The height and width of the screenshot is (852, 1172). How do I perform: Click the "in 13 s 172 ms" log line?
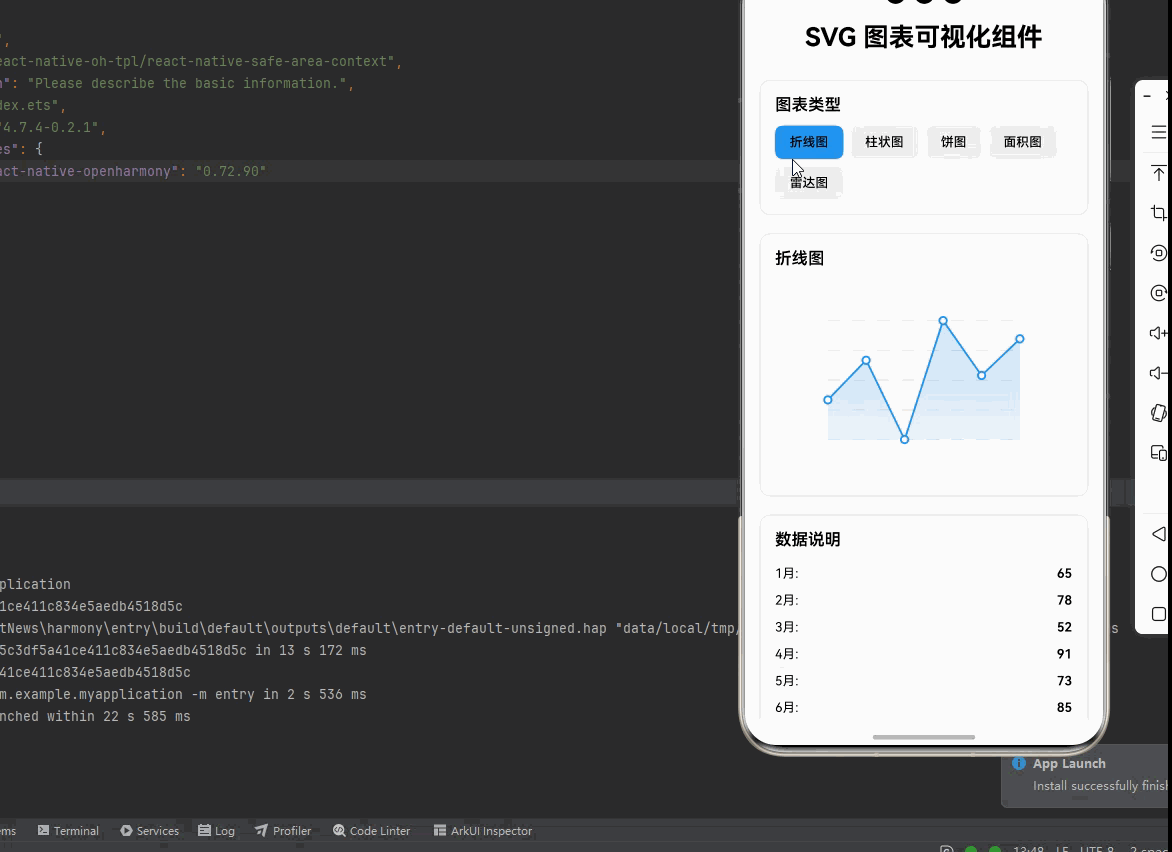pos(311,650)
